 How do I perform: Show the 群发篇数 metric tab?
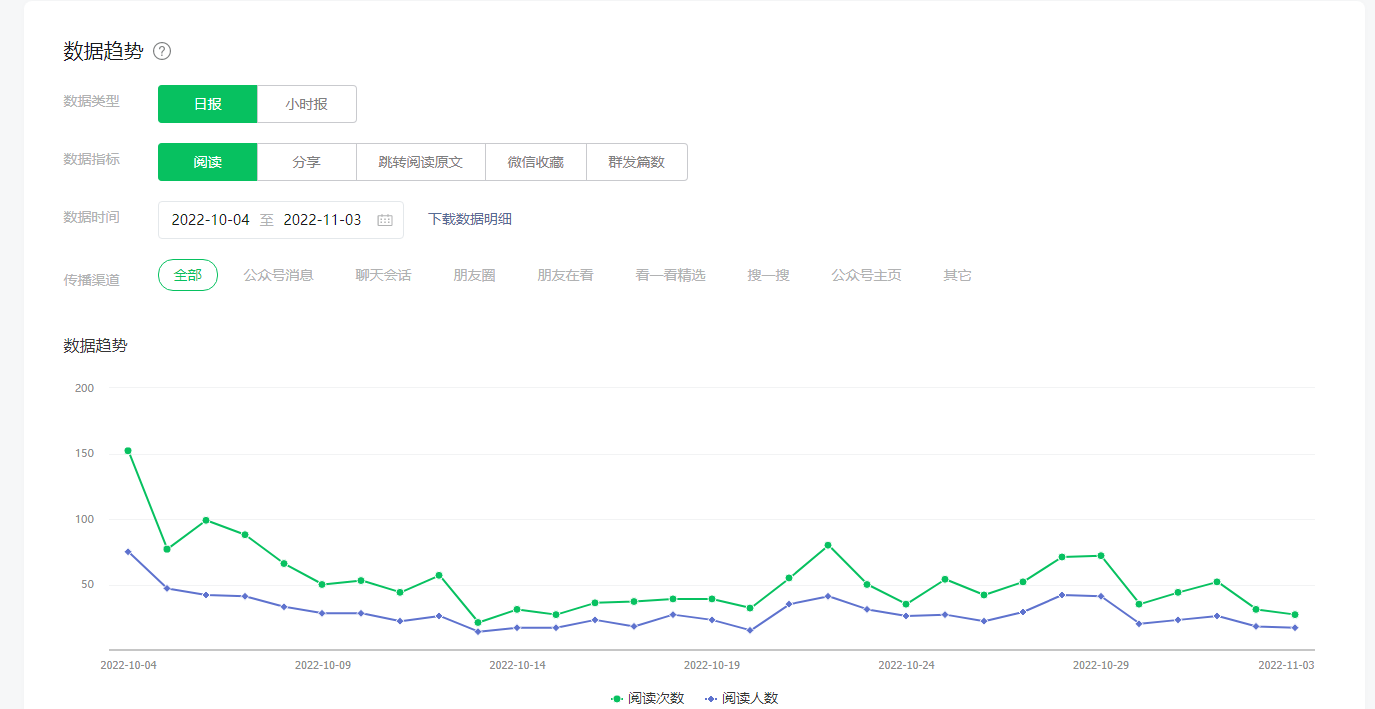[x=637, y=162]
